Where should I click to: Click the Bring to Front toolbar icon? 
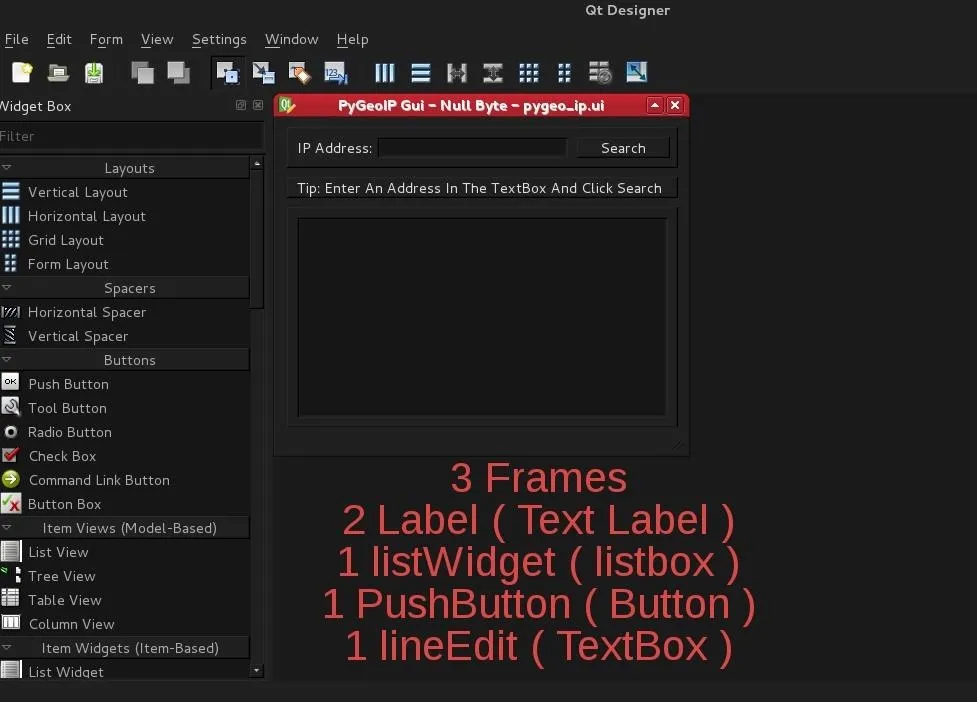pos(178,73)
